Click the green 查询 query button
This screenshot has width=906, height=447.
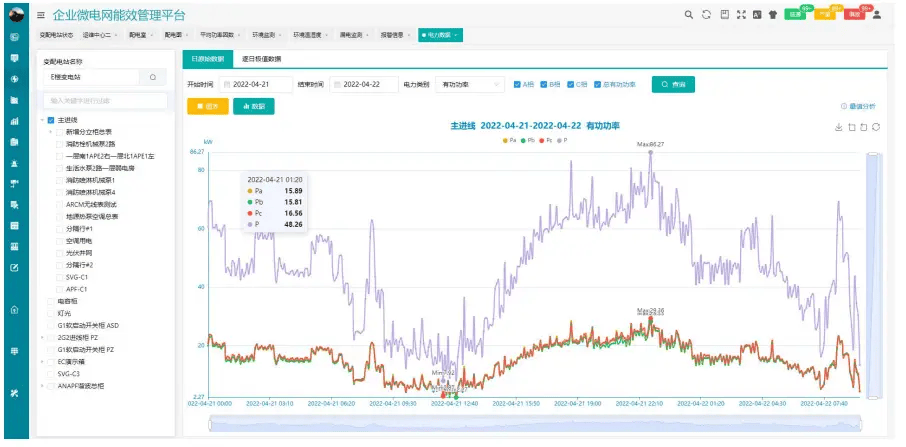coord(674,85)
